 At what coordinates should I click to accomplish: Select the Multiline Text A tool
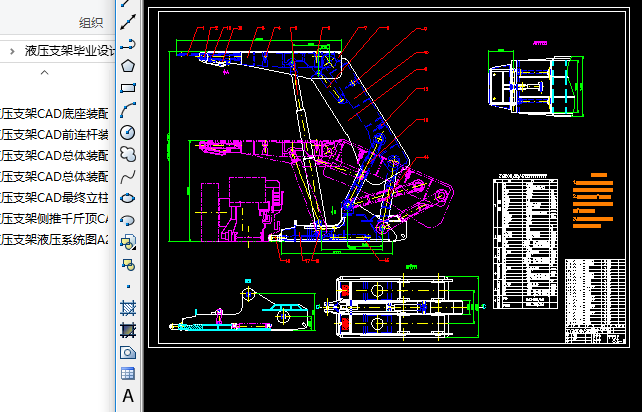pos(128,396)
